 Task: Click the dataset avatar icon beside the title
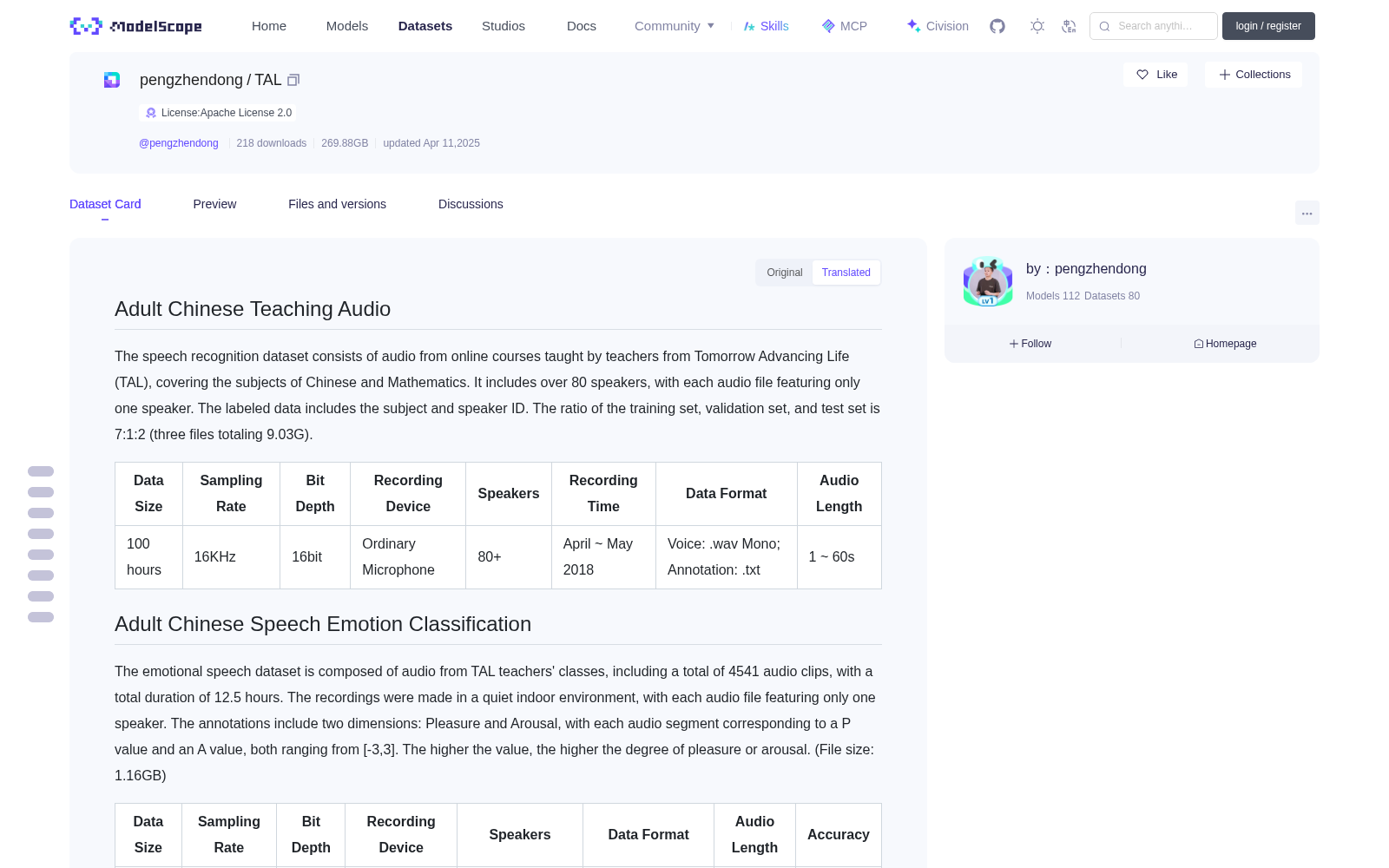click(112, 80)
